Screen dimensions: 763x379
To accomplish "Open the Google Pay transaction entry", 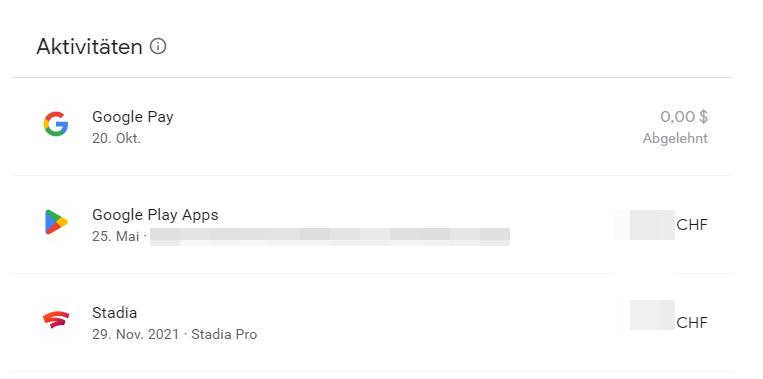I will coord(372,127).
